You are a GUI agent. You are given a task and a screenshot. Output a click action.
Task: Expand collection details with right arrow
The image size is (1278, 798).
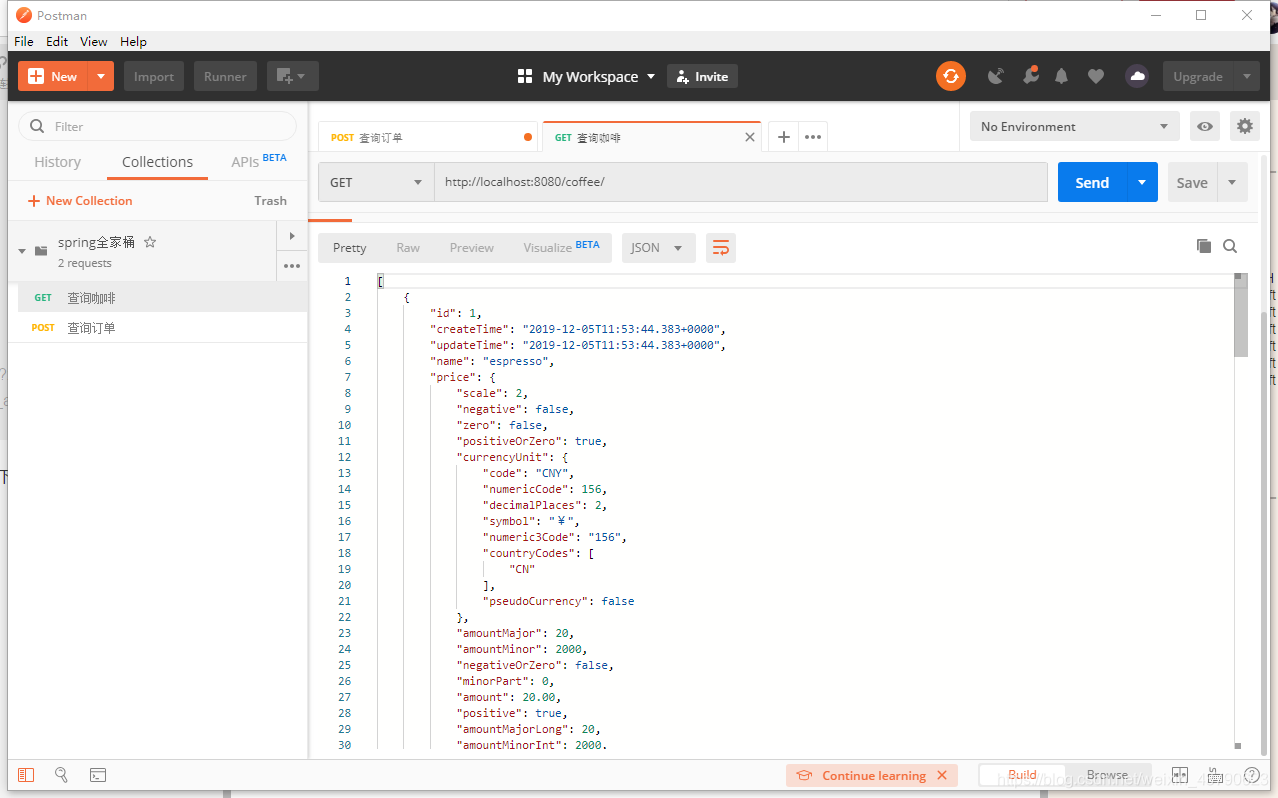pos(292,236)
